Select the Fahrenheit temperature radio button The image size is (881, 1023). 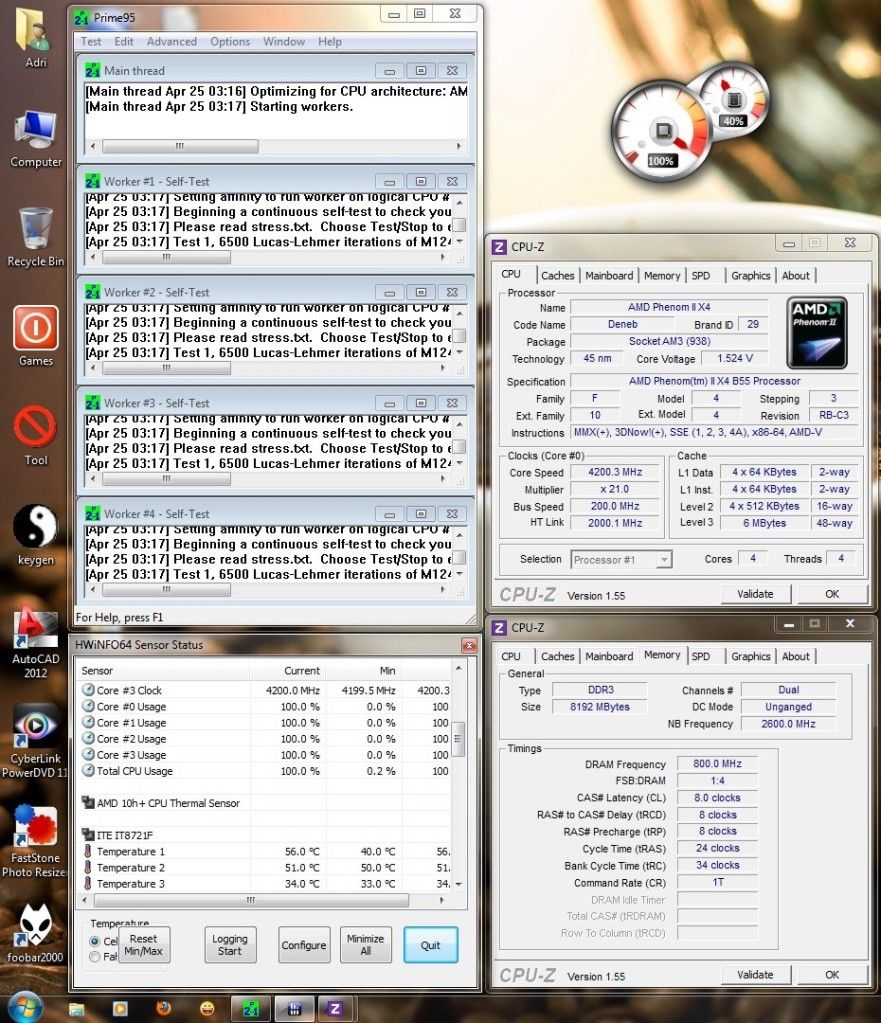coord(95,956)
